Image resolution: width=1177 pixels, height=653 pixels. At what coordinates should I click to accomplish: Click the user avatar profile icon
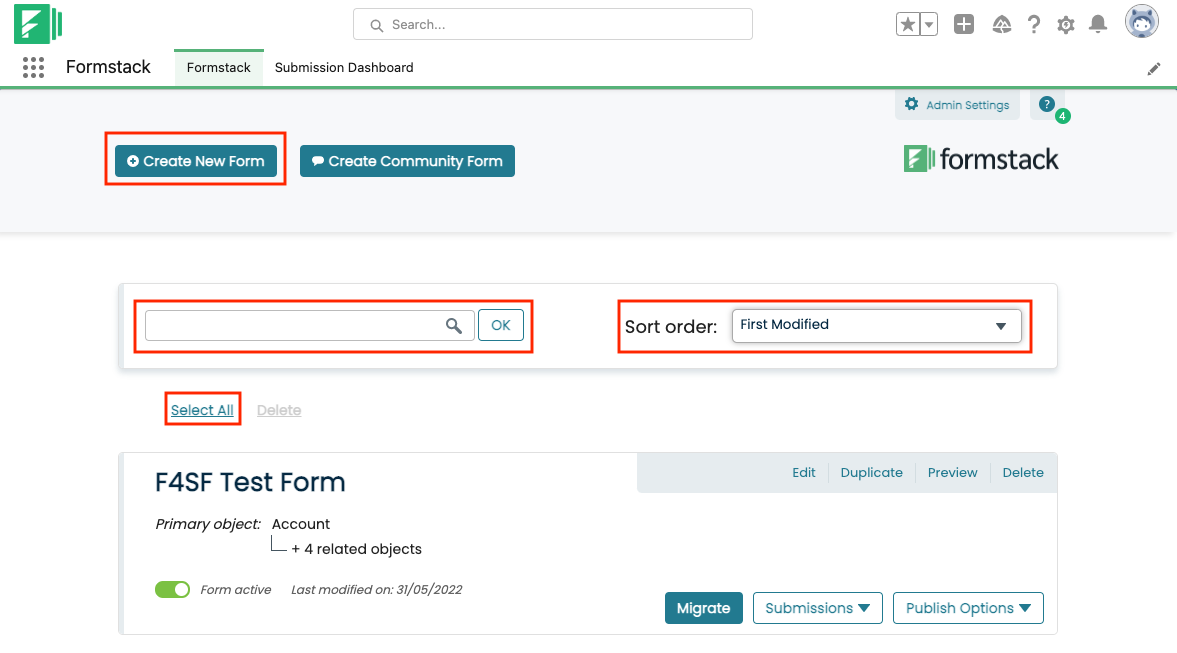[x=1141, y=22]
